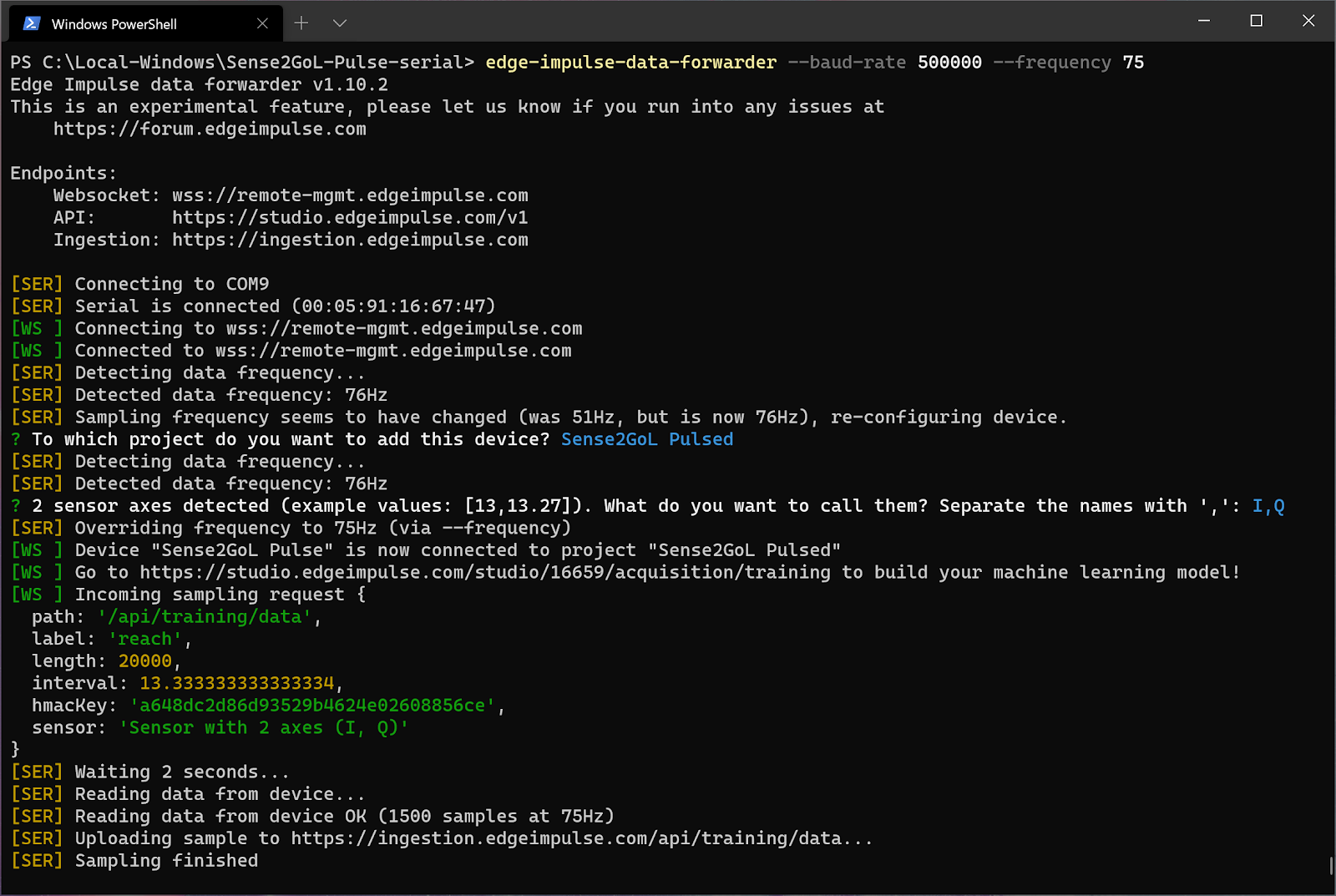Click 'Edge Impulse data forwarder v1.10.2' line
Screen dimensions: 1336x896
pyautogui.click(x=199, y=85)
